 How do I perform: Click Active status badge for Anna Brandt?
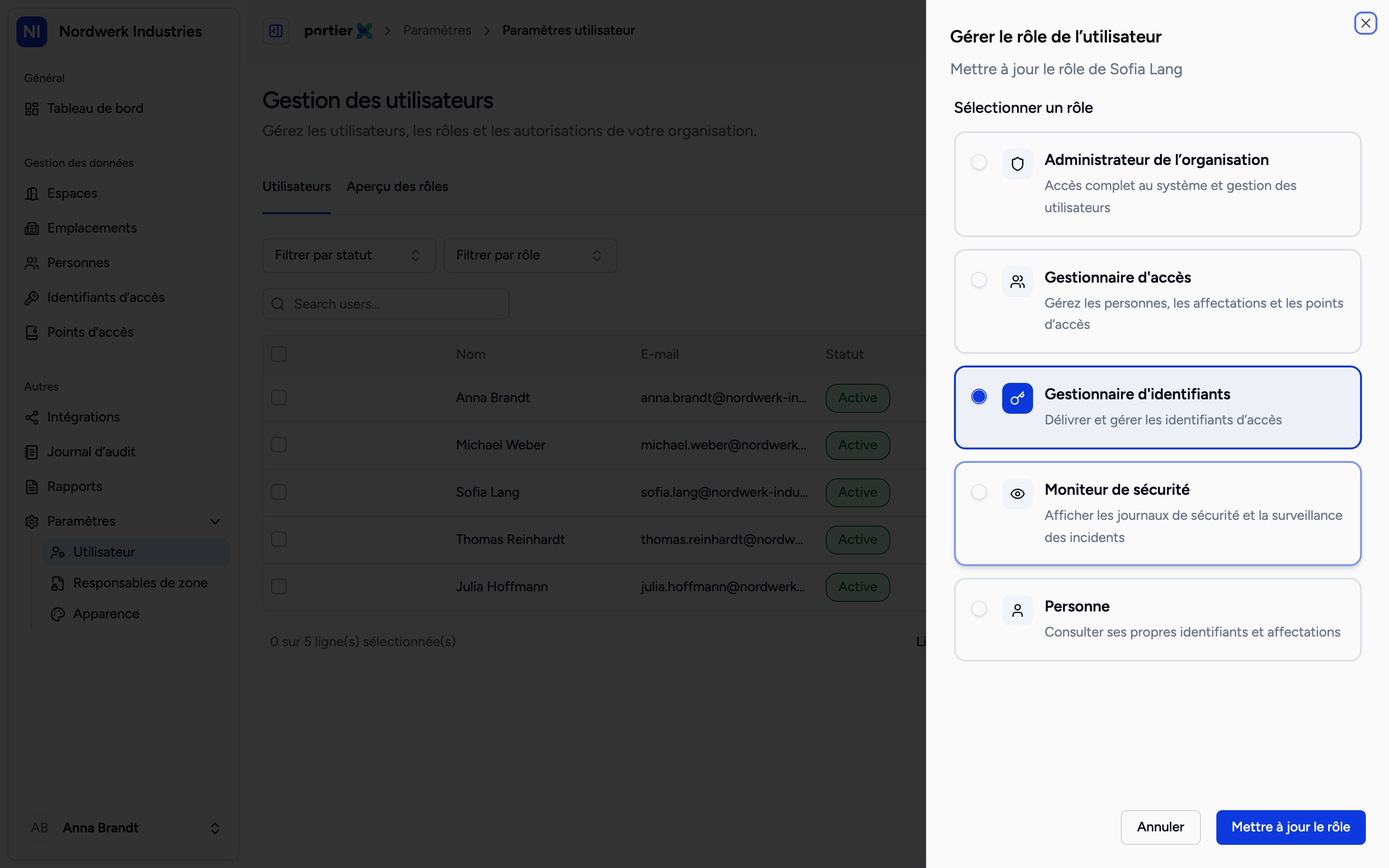point(858,398)
